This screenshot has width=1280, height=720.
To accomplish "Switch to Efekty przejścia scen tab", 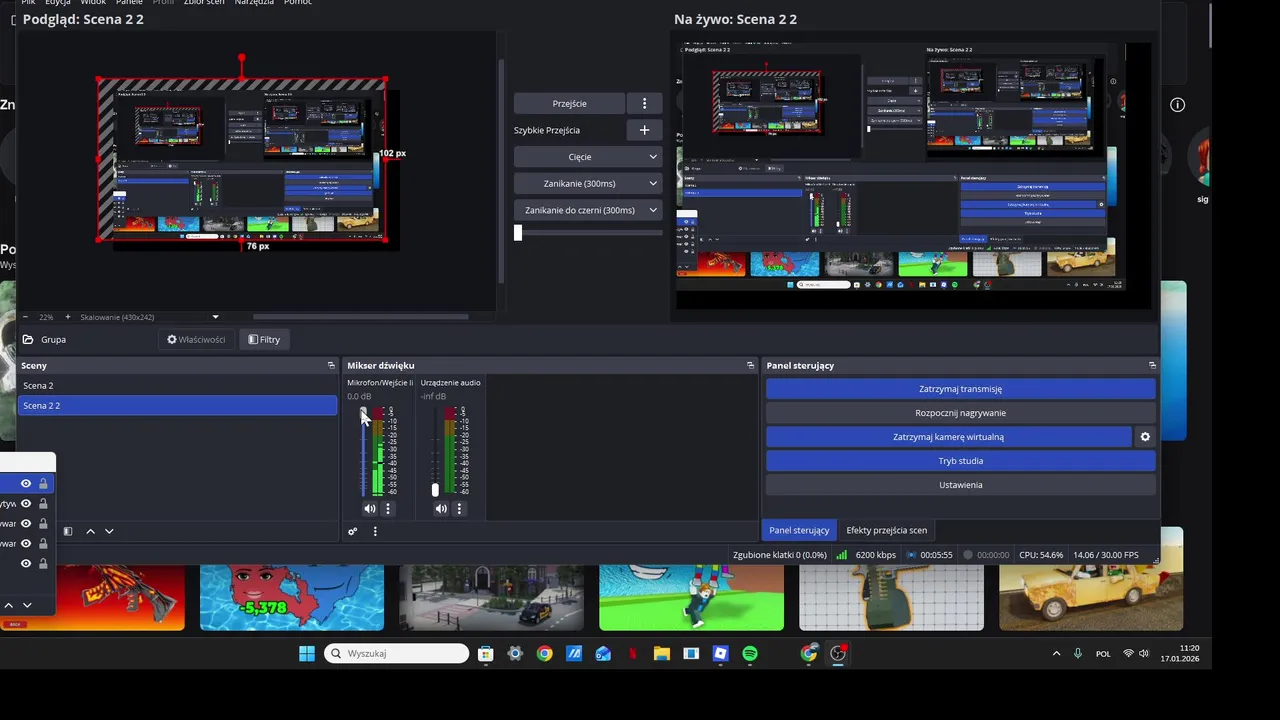I will pyautogui.click(x=886, y=531).
